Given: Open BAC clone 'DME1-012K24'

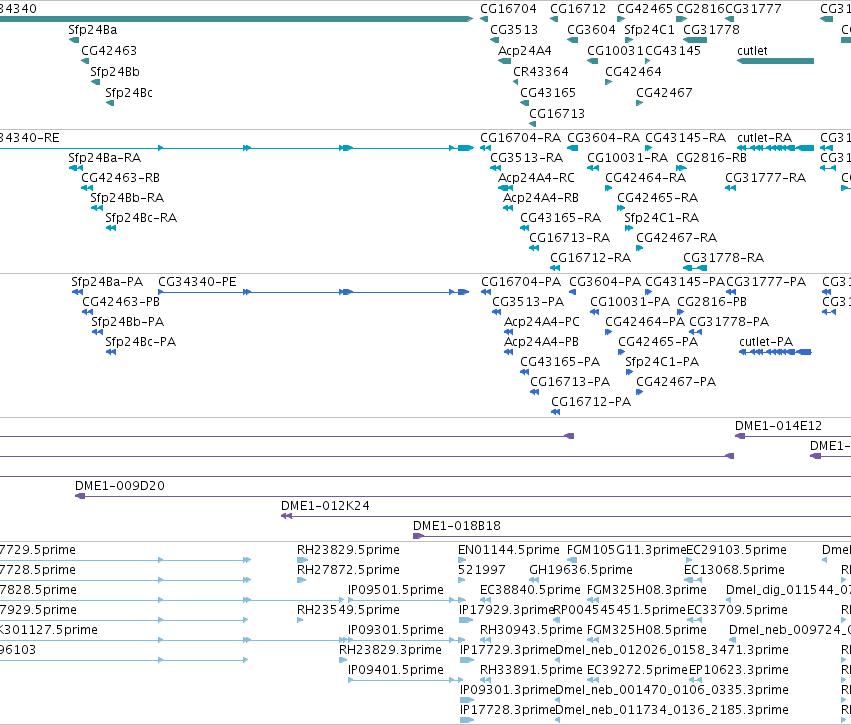Looking at the screenshot, I should (325, 506).
